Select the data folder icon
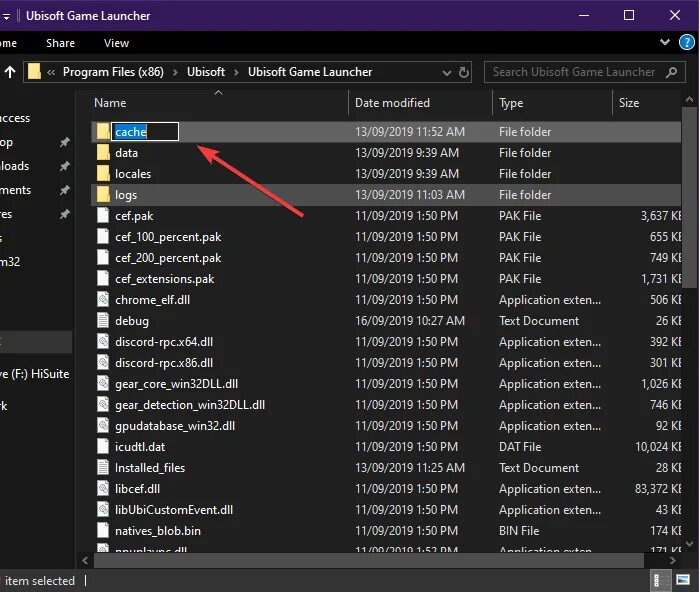 pyautogui.click(x=103, y=153)
